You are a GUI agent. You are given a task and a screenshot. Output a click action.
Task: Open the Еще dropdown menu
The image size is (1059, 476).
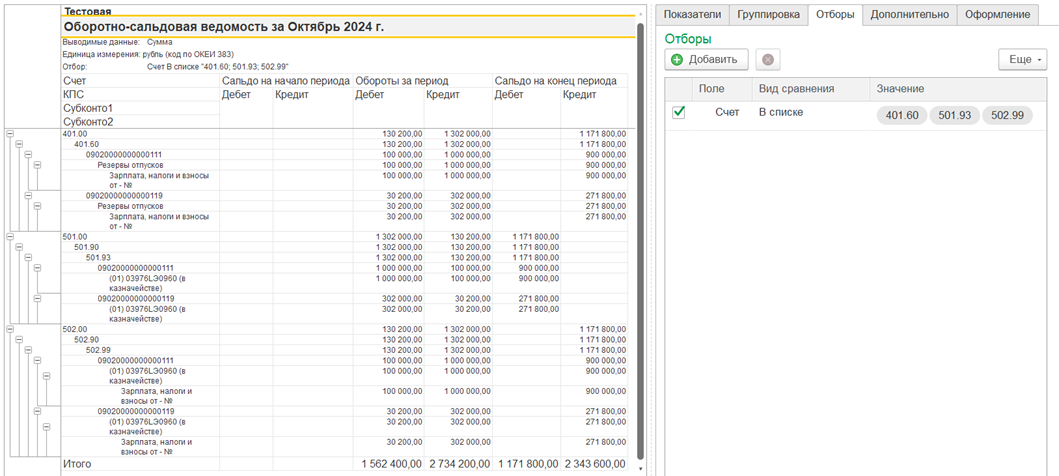pyautogui.click(x=1023, y=59)
